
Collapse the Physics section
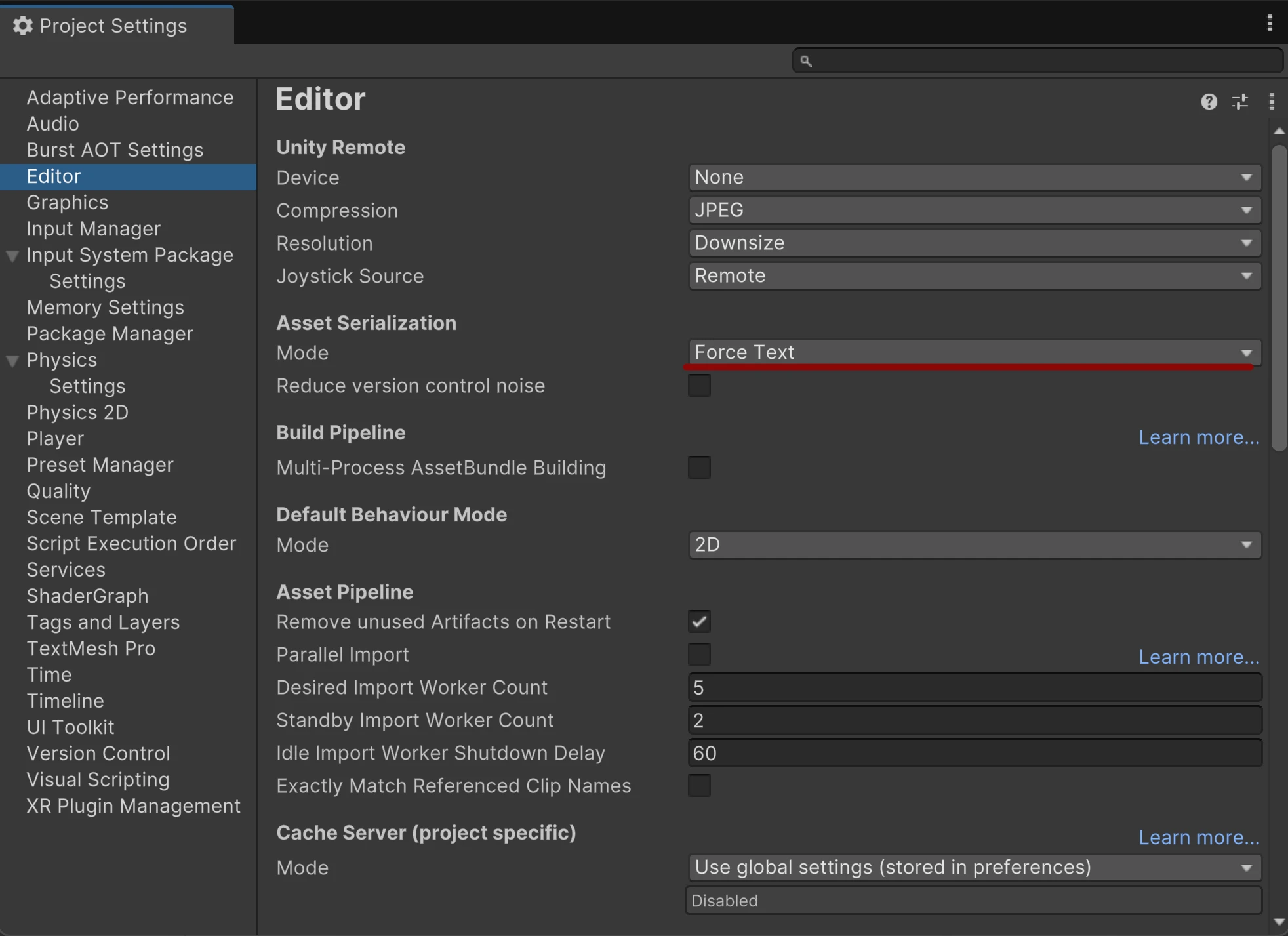tap(11, 359)
